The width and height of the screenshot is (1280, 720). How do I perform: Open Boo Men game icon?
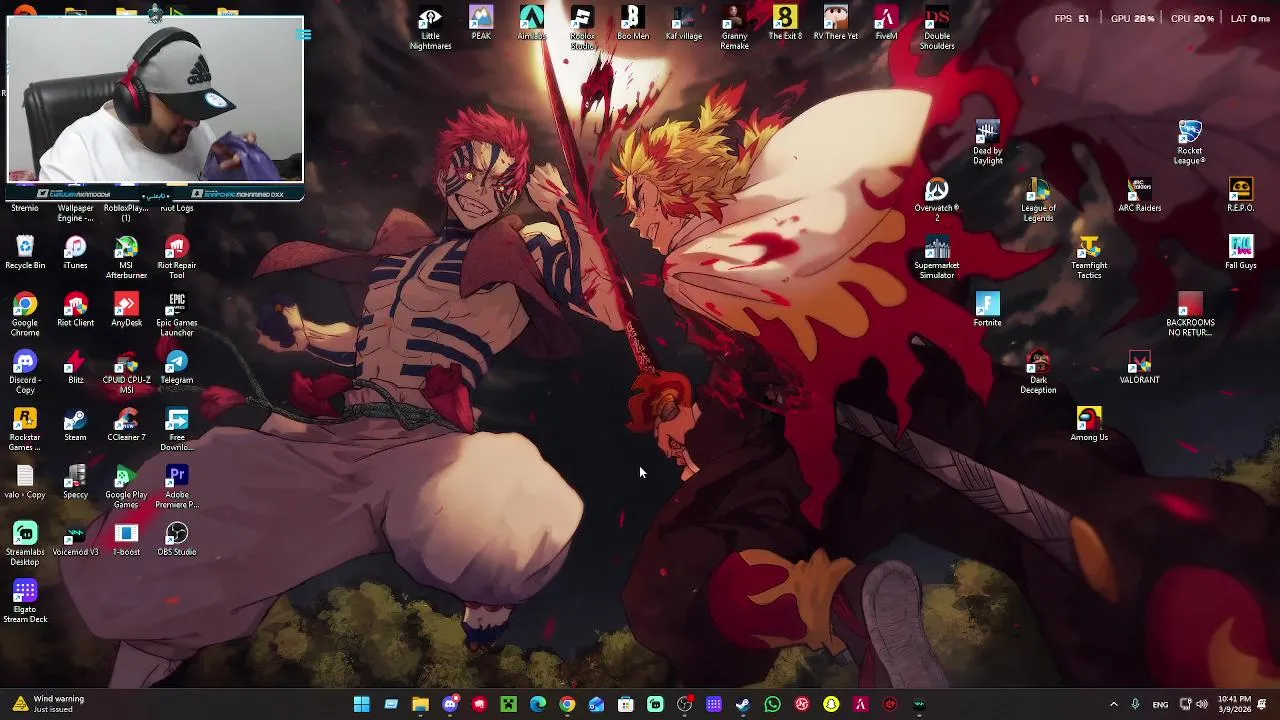coord(633,22)
